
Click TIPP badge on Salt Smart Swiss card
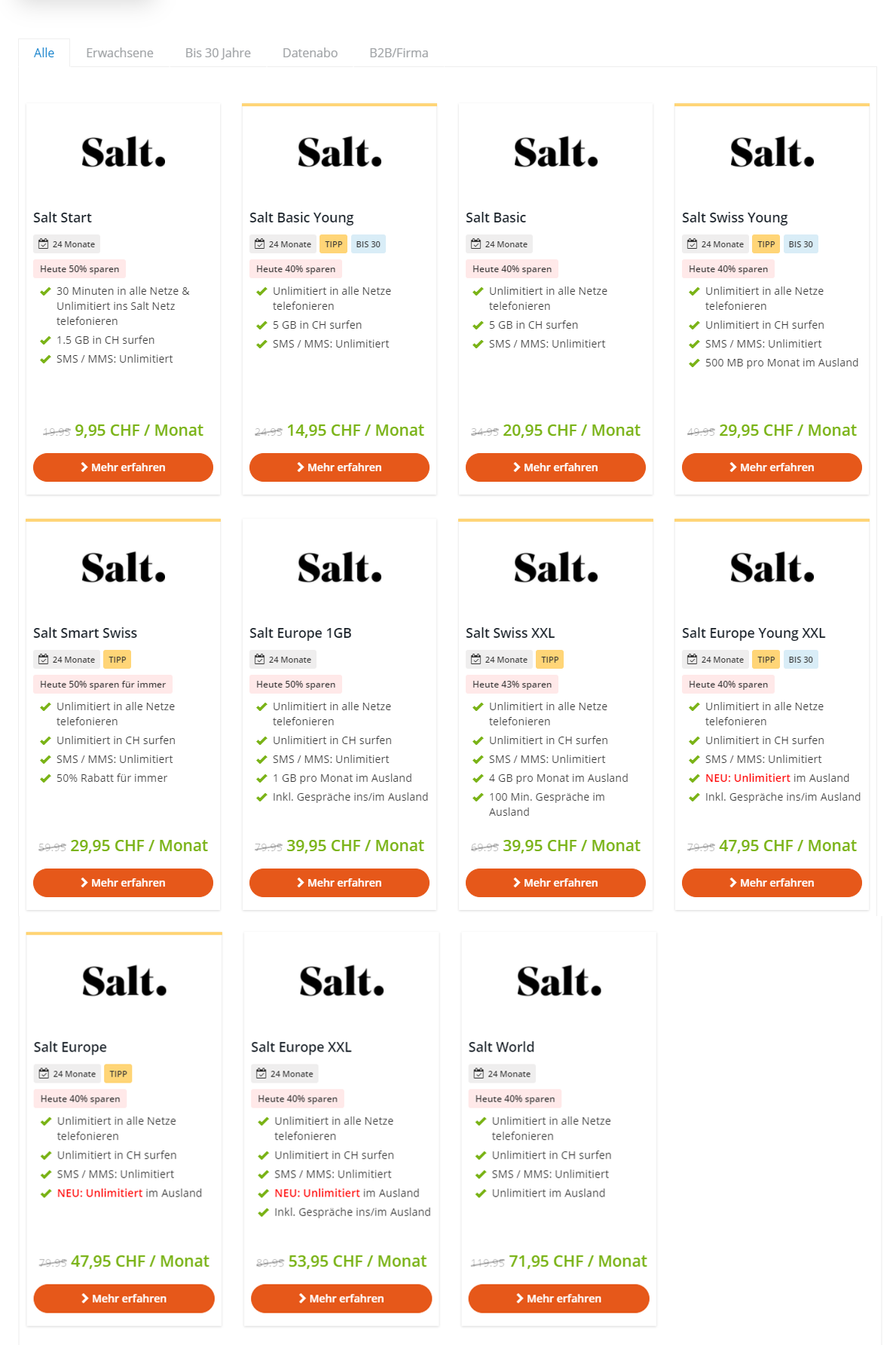tap(117, 660)
